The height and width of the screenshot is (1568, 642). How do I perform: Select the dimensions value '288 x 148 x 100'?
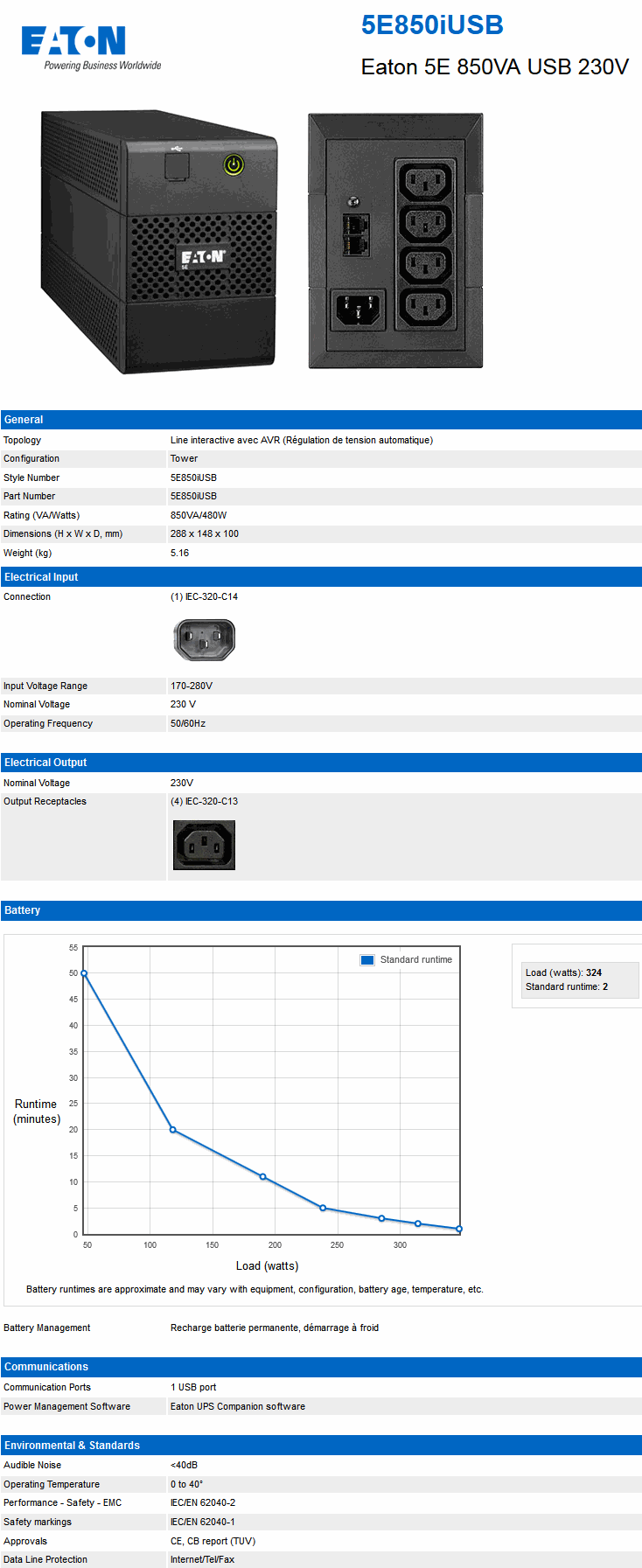(x=205, y=533)
